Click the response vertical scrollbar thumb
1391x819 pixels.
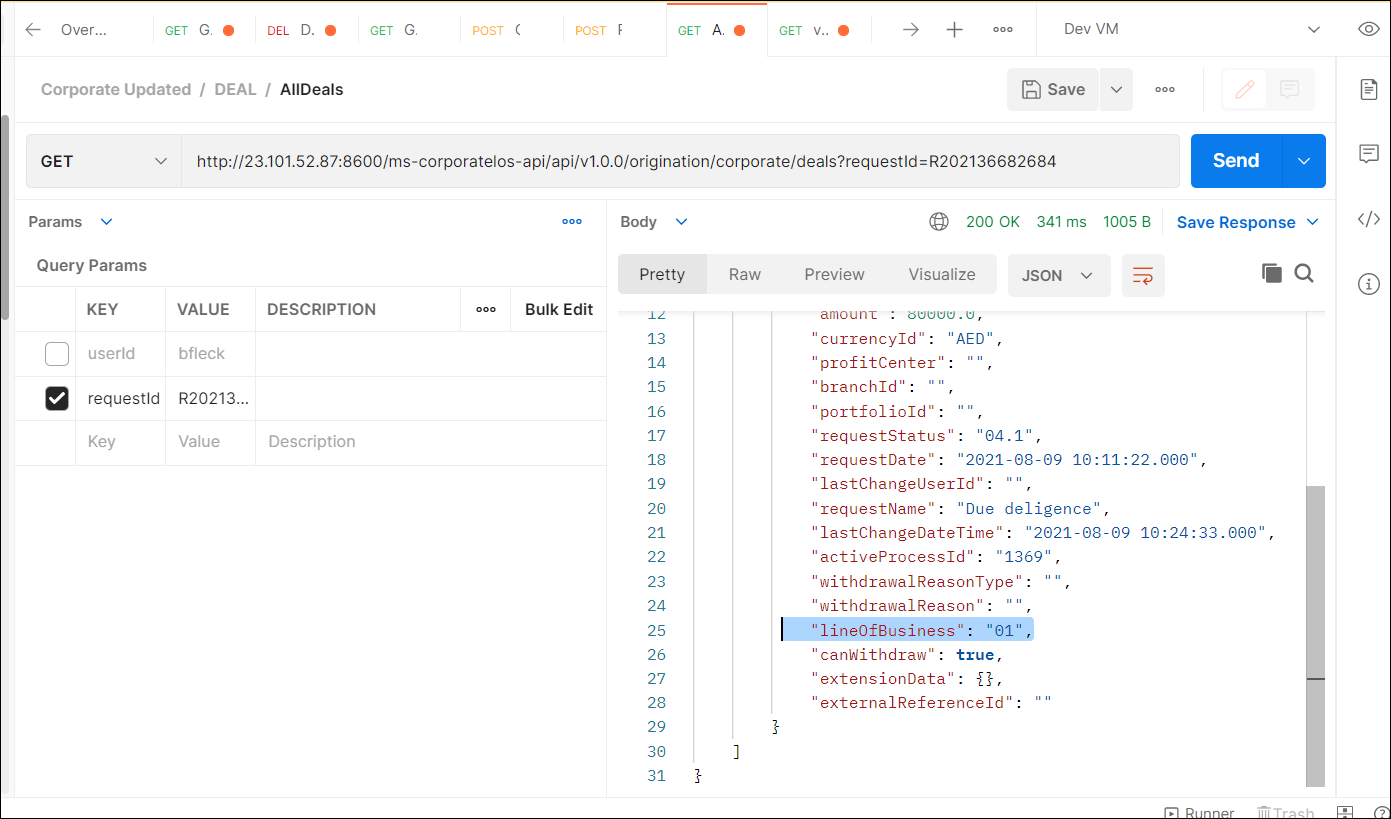point(1316,636)
